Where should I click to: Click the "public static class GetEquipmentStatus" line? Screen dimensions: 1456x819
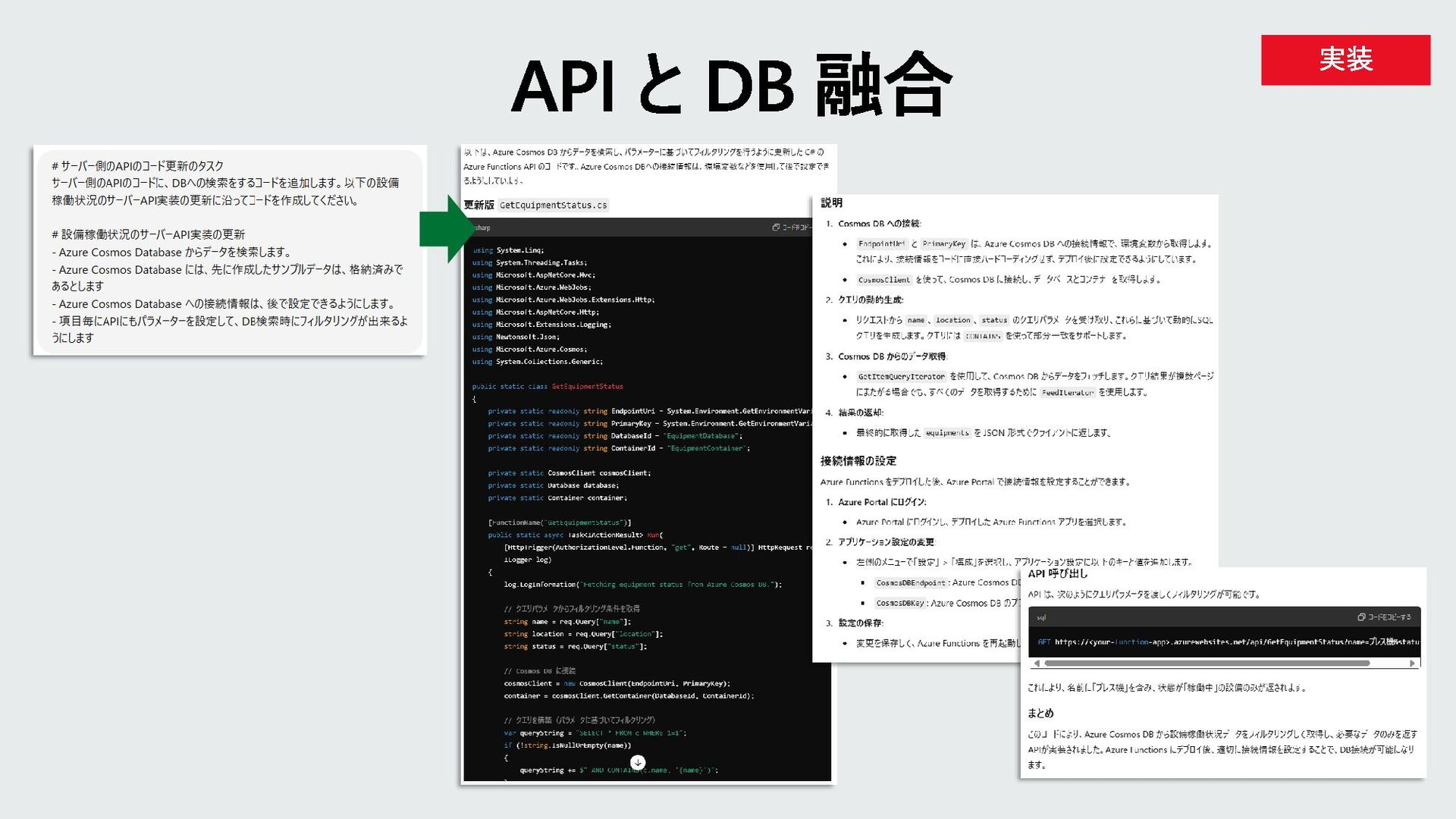pos(548,387)
